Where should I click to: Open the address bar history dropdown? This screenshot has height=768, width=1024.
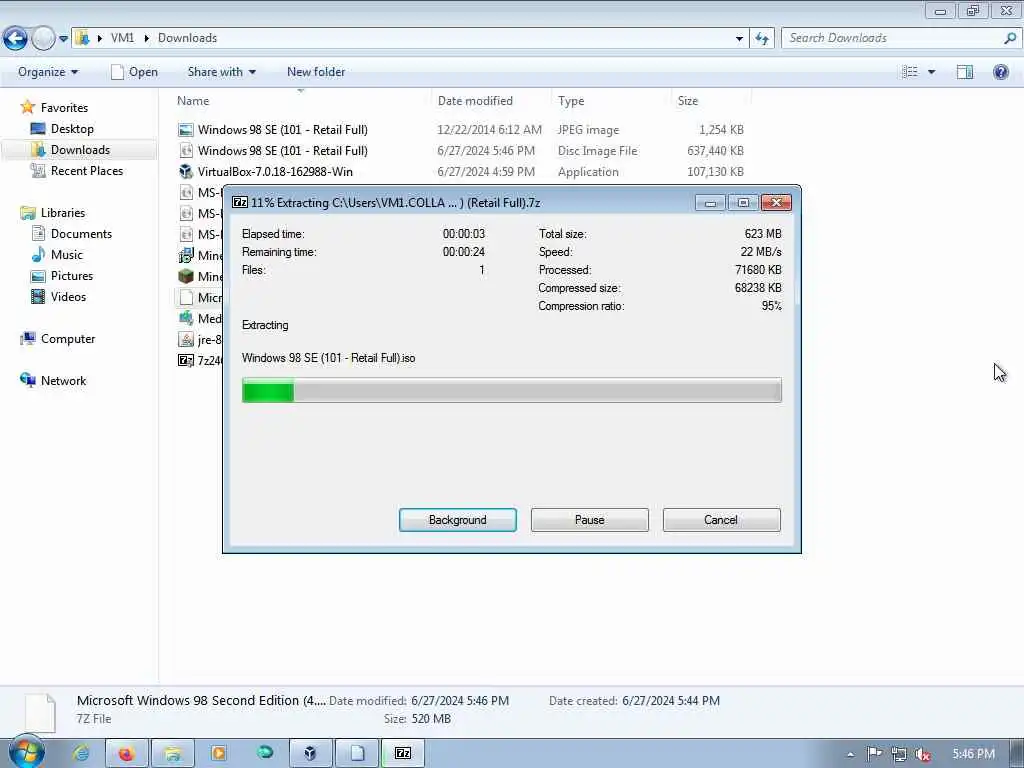[739, 39]
